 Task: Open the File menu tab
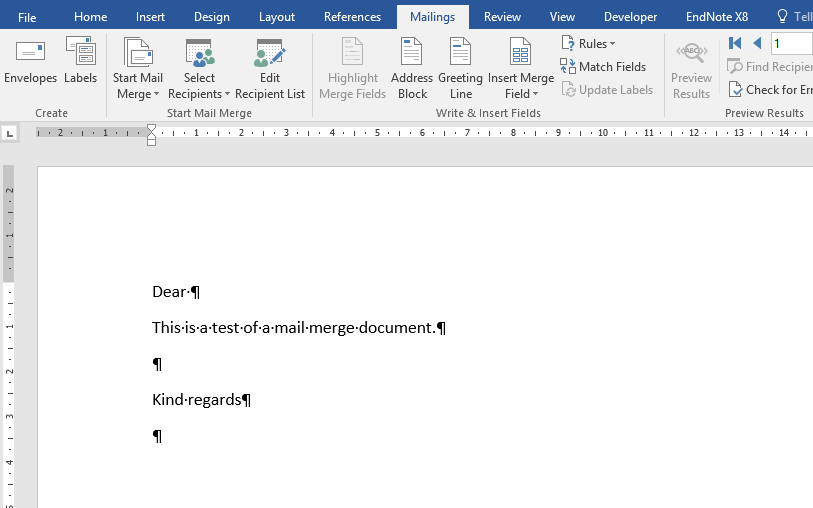click(27, 17)
